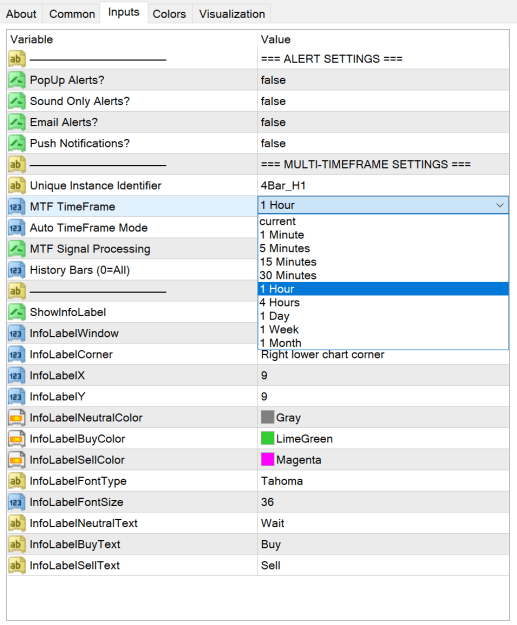517x625 pixels.
Task: Switch to the Common tab
Action: (72, 14)
